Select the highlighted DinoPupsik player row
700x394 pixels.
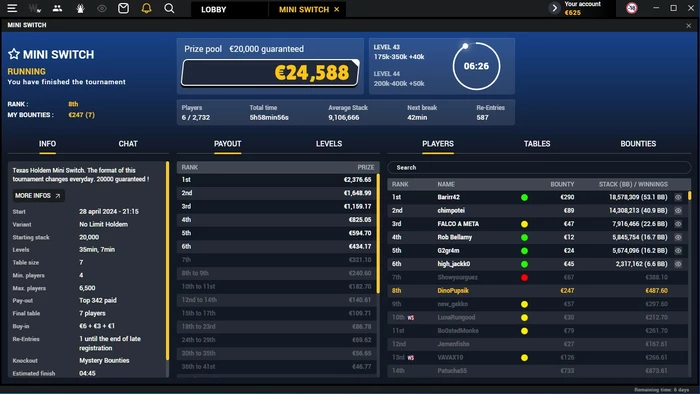(538, 290)
